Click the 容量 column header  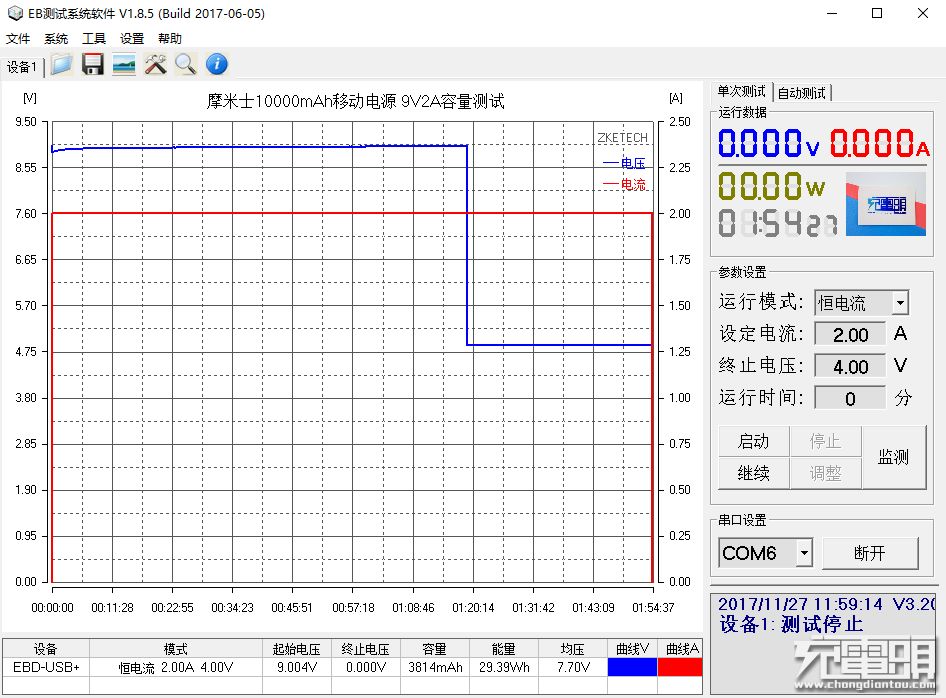click(435, 649)
